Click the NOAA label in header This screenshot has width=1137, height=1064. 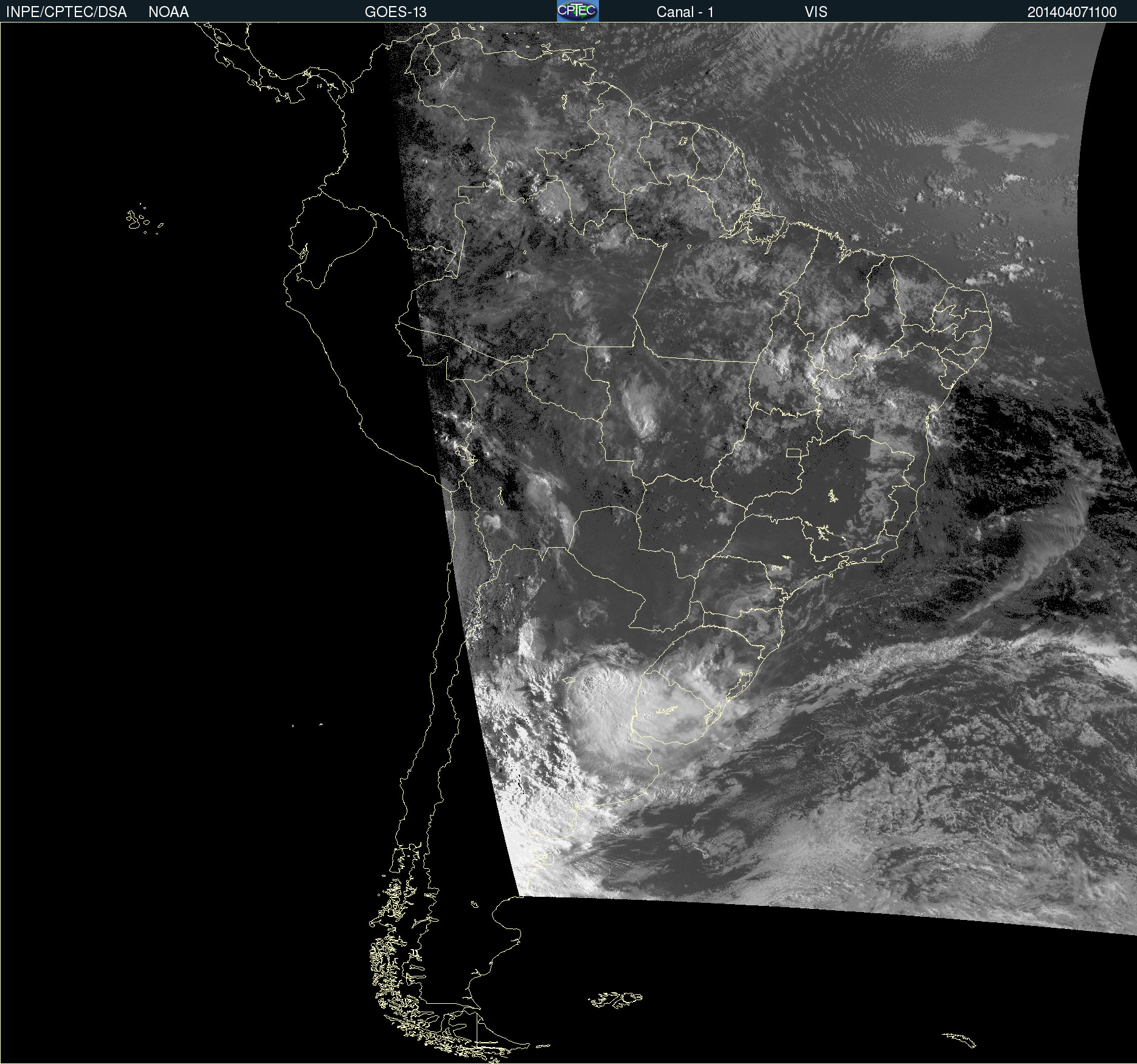click(168, 12)
